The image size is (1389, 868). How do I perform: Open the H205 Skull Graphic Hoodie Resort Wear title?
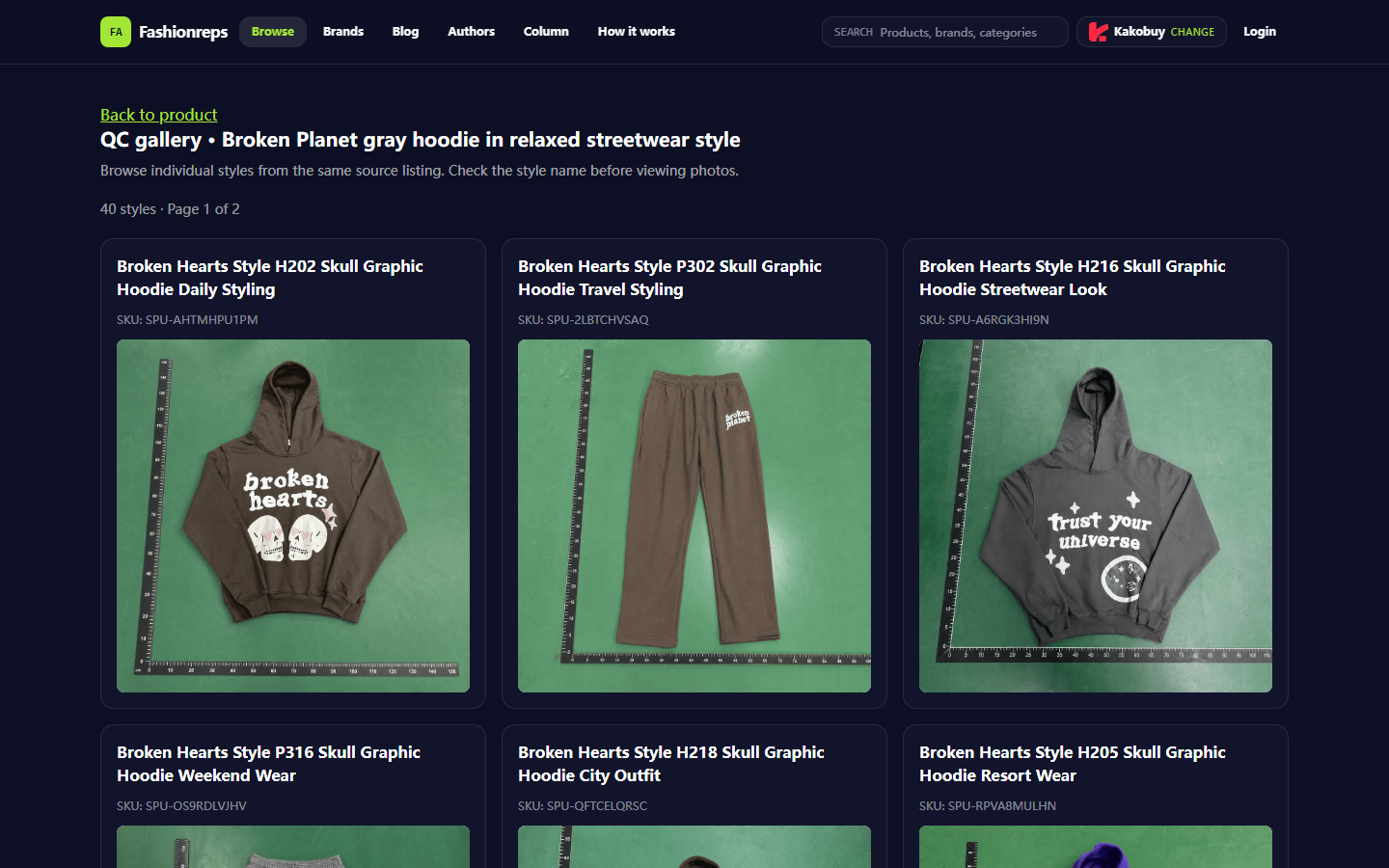[x=1073, y=764]
